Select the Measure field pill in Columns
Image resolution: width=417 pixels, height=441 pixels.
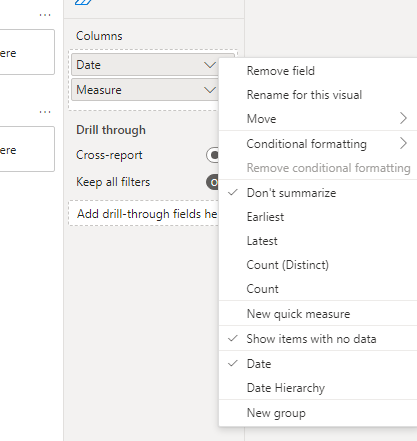pos(145,90)
